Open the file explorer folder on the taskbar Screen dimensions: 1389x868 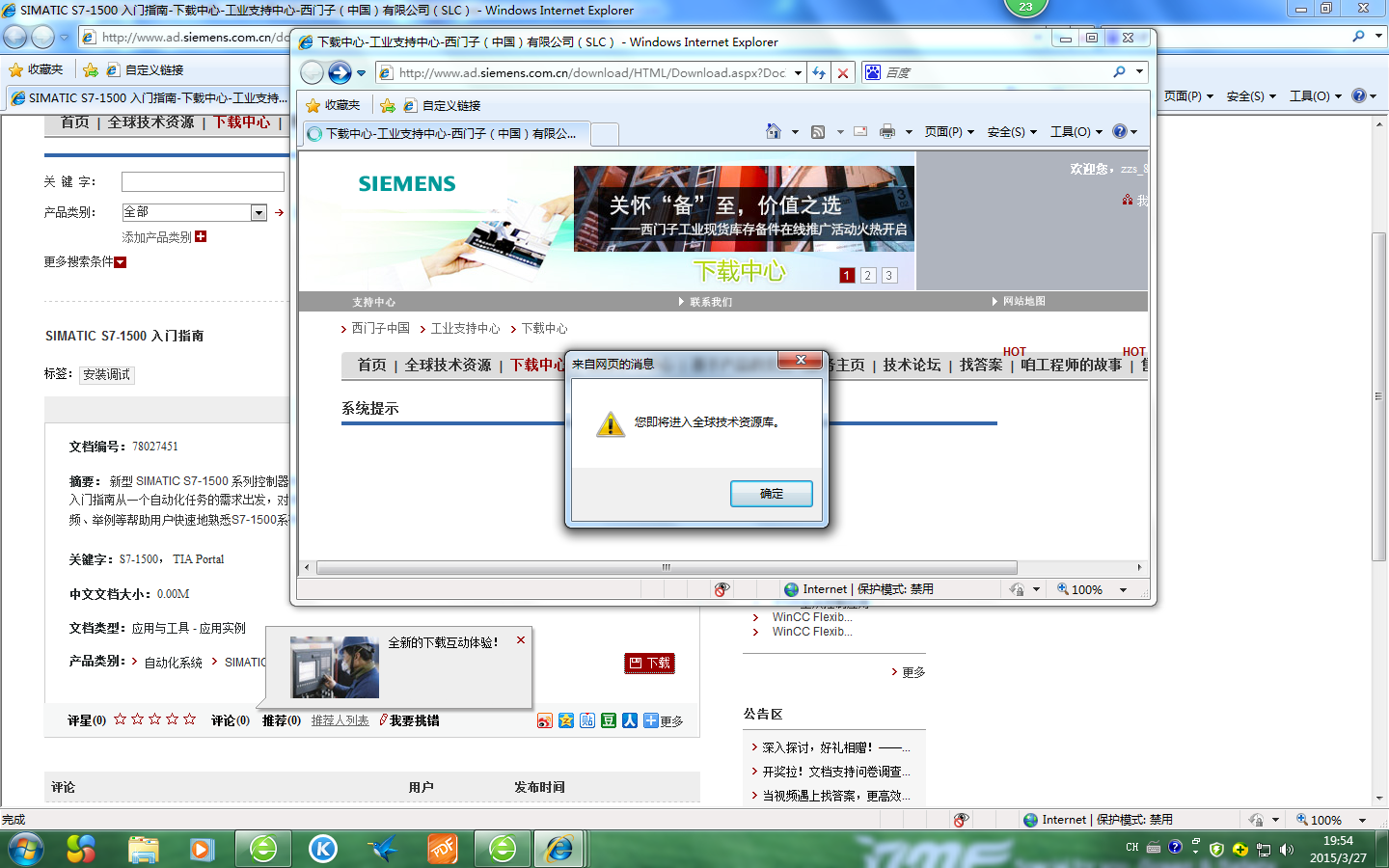pyautogui.click(x=143, y=849)
